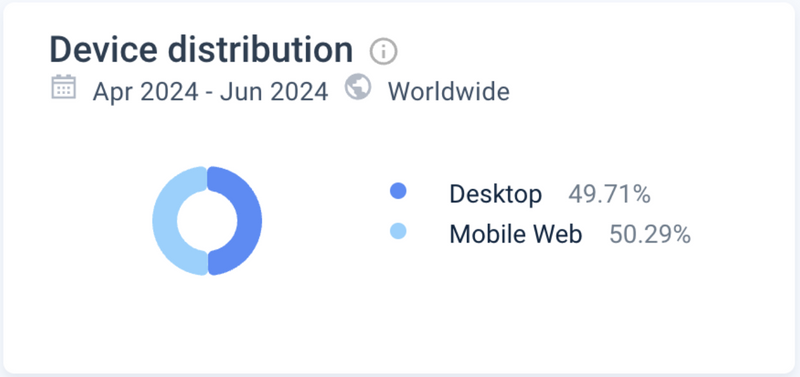Viewport: 800px width, 377px height.
Task: Click the 49.71% Desktop percentage
Action: point(609,194)
